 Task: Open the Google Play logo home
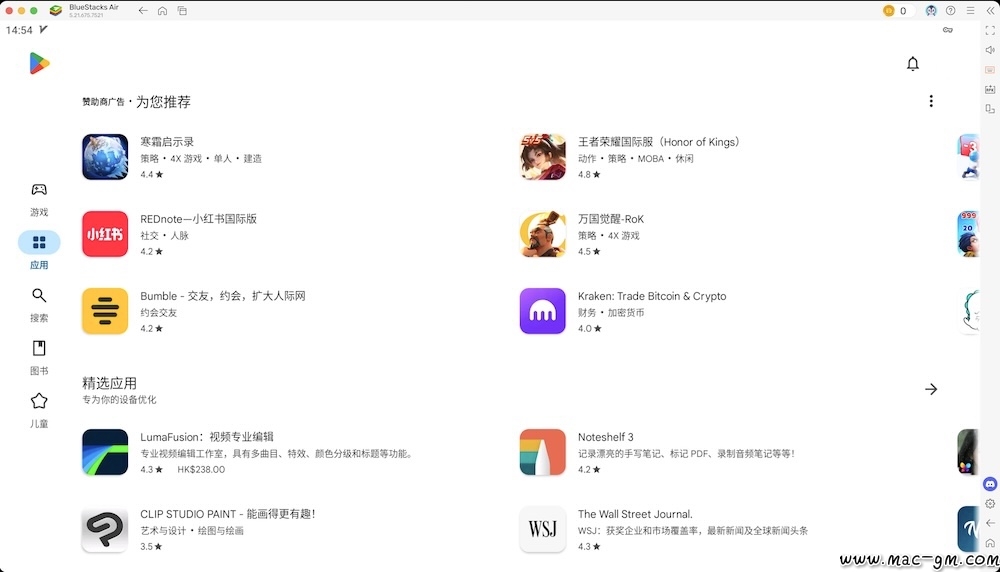click(39, 63)
